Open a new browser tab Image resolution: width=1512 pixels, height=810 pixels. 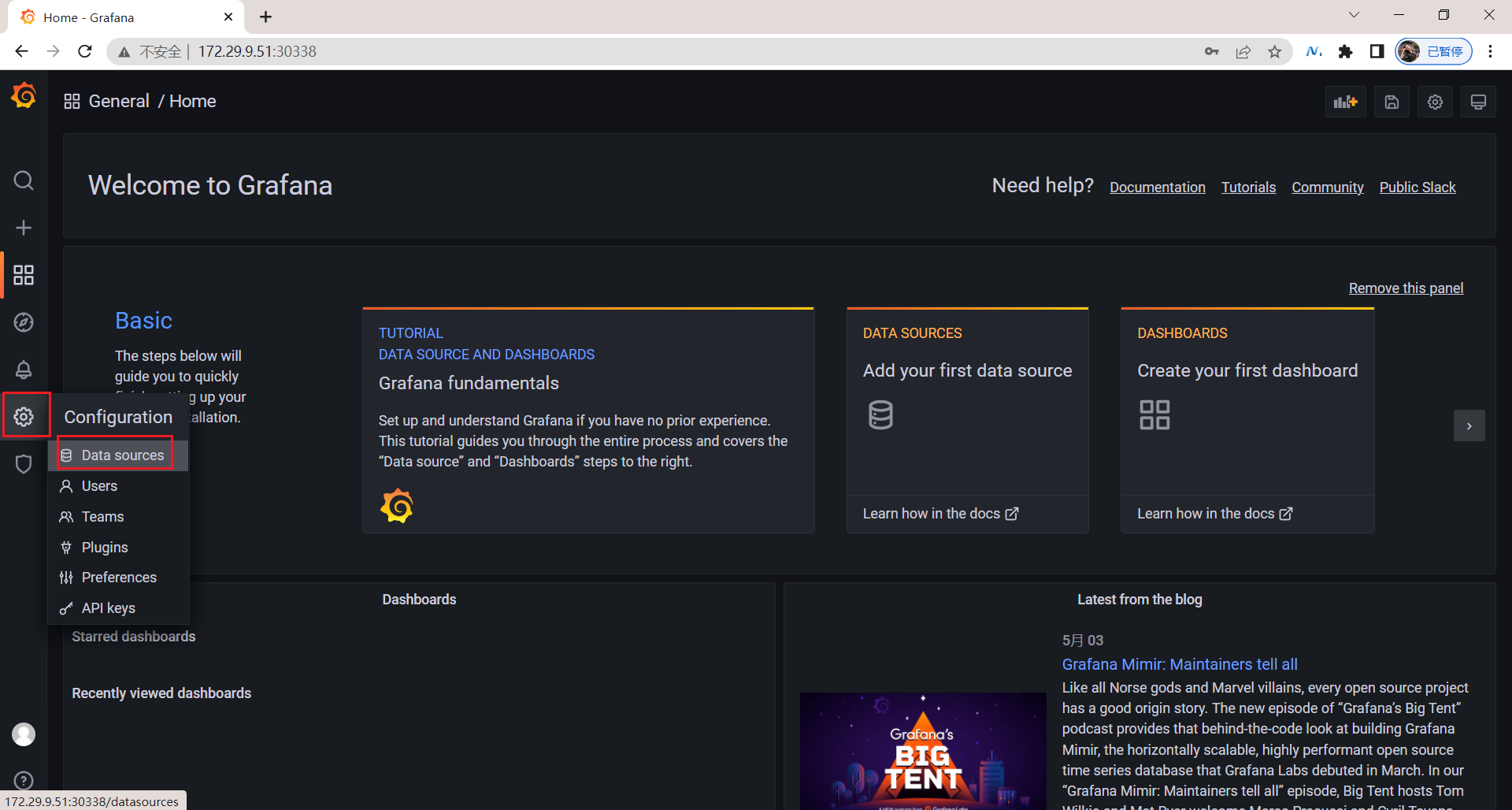tap(266, 17)
